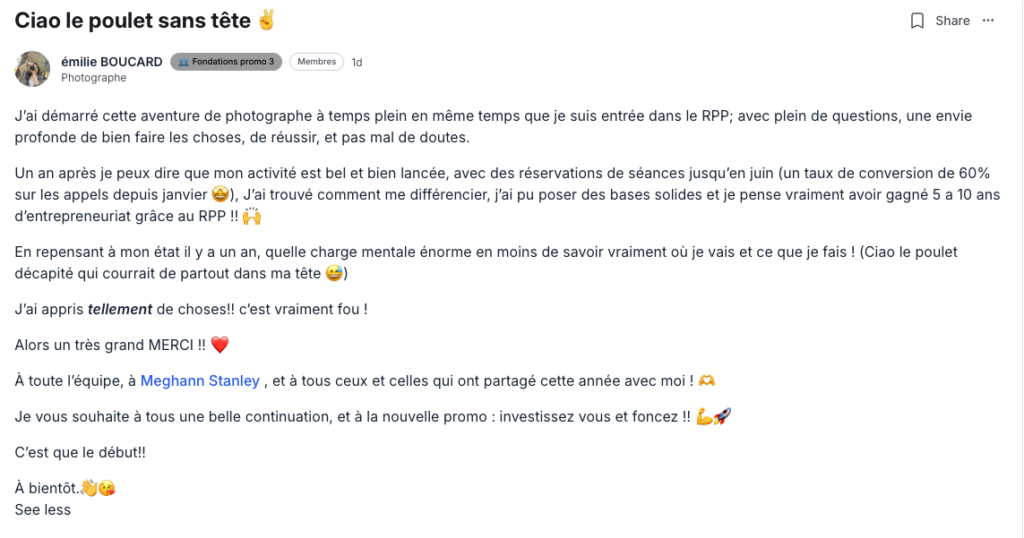The width and height of the screenshot is (1024, 538).
Task: Click the kissing face emoji at the end
Action: point(106,489)
